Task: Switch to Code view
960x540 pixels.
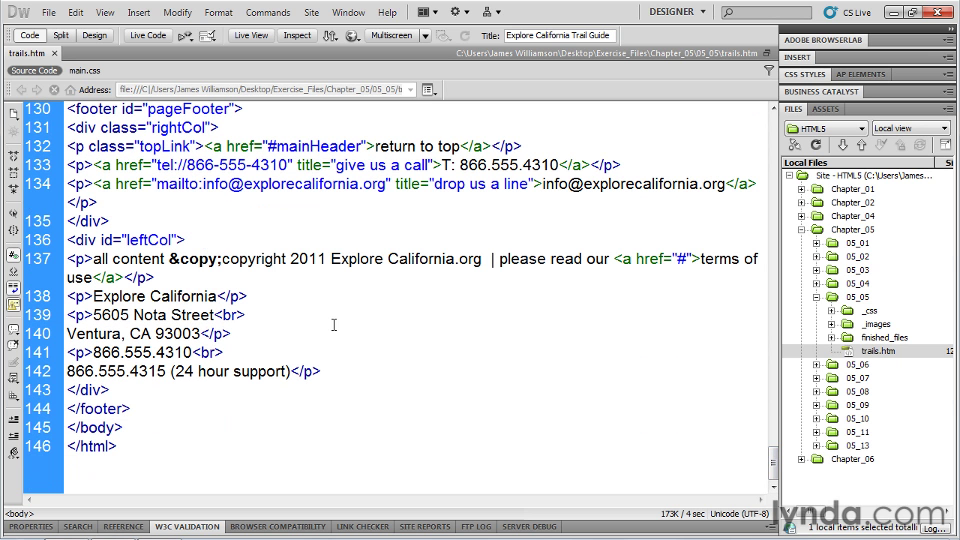Action: click(29, 36)
